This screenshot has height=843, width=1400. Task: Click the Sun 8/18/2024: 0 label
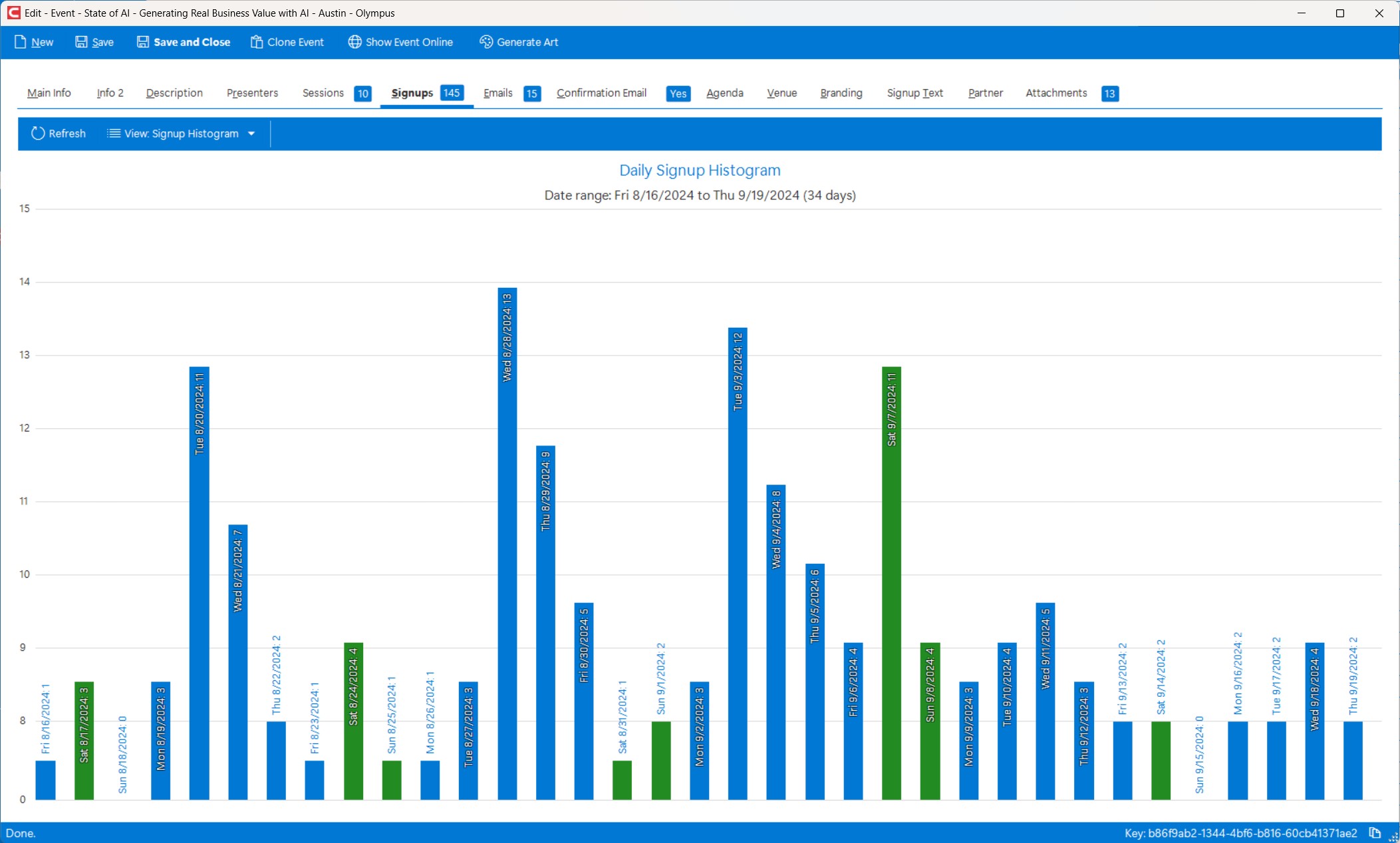[x=122, y=755]
